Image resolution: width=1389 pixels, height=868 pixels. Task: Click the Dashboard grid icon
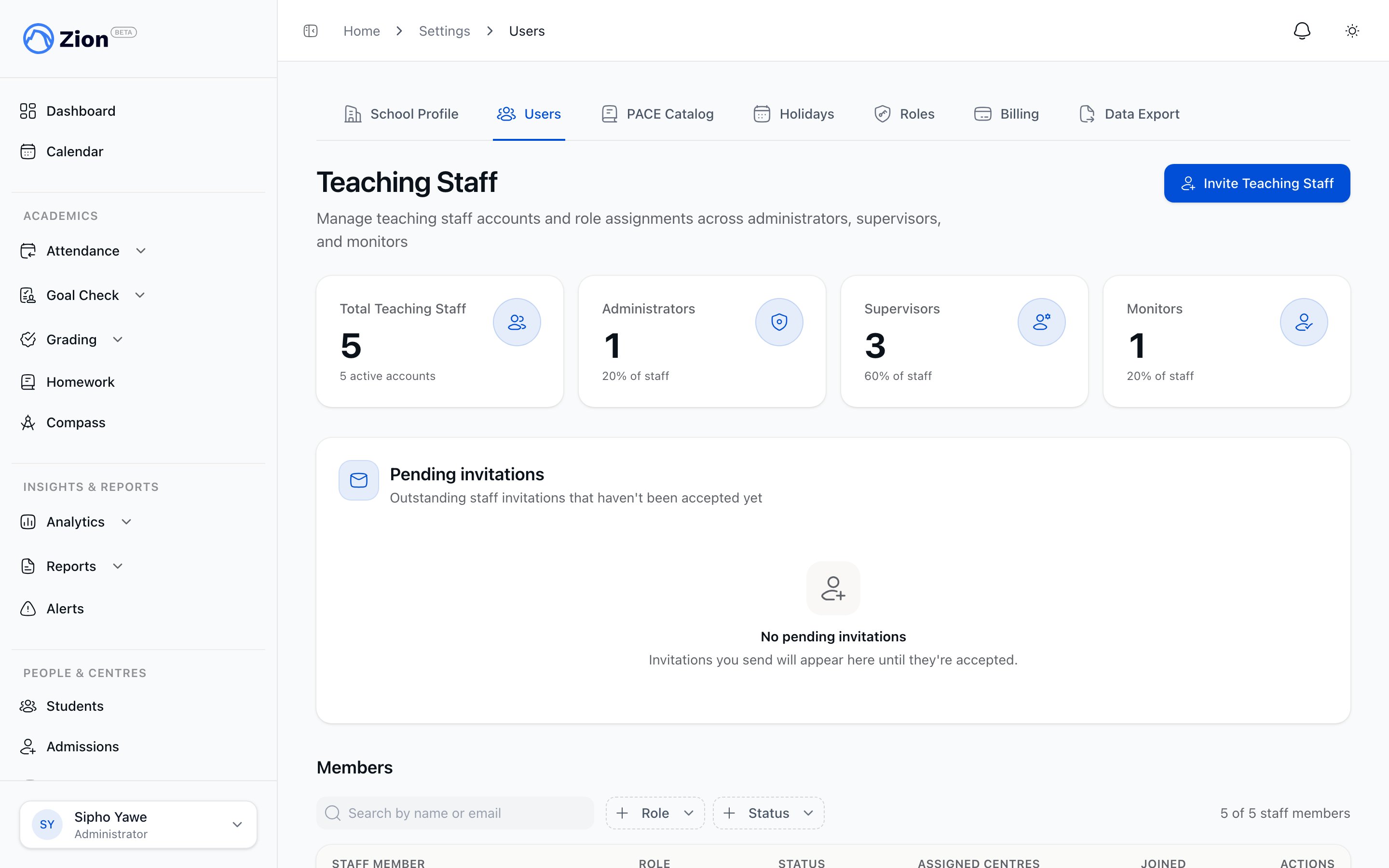point(27,111)
